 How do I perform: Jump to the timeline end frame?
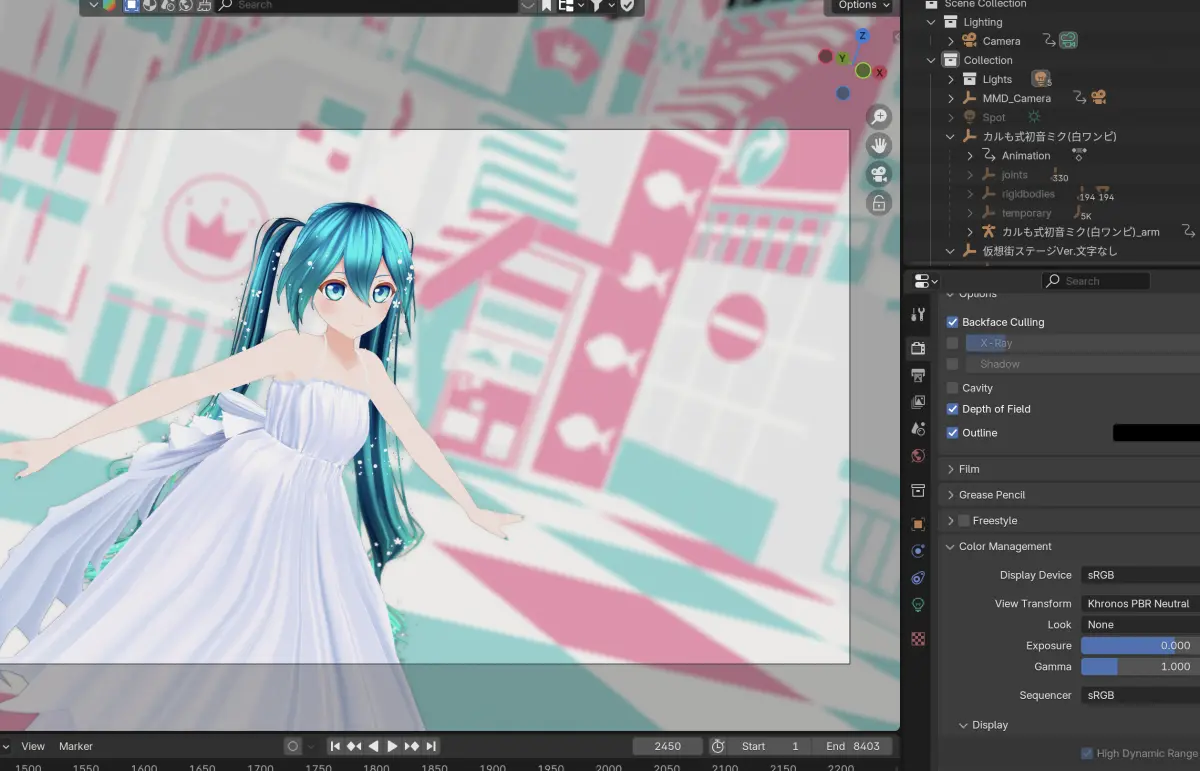click(431, 746)
